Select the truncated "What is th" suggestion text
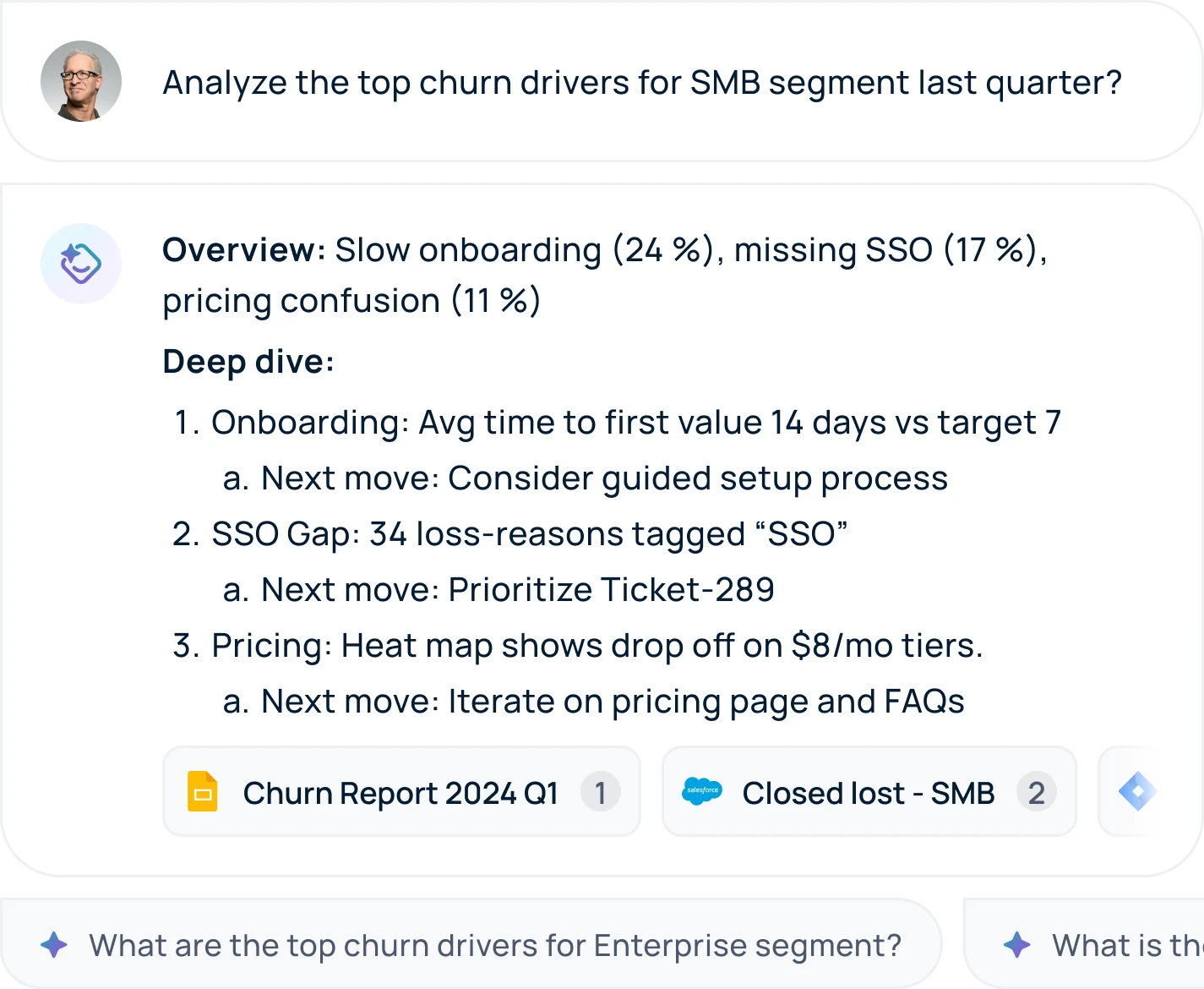1204x989 pixels. [x=1127, y=945]
